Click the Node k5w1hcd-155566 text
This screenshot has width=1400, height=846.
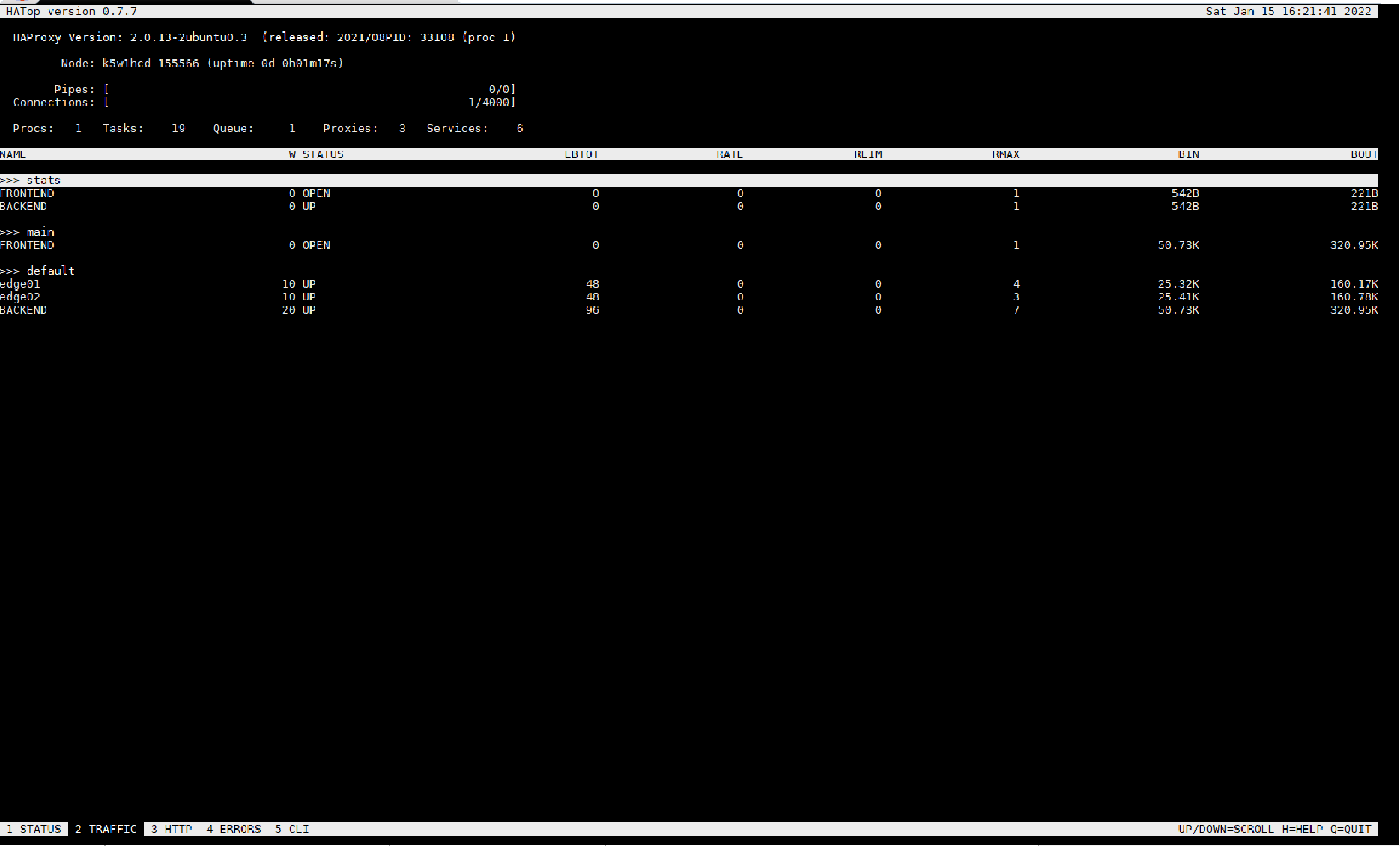tap(130, 64)
